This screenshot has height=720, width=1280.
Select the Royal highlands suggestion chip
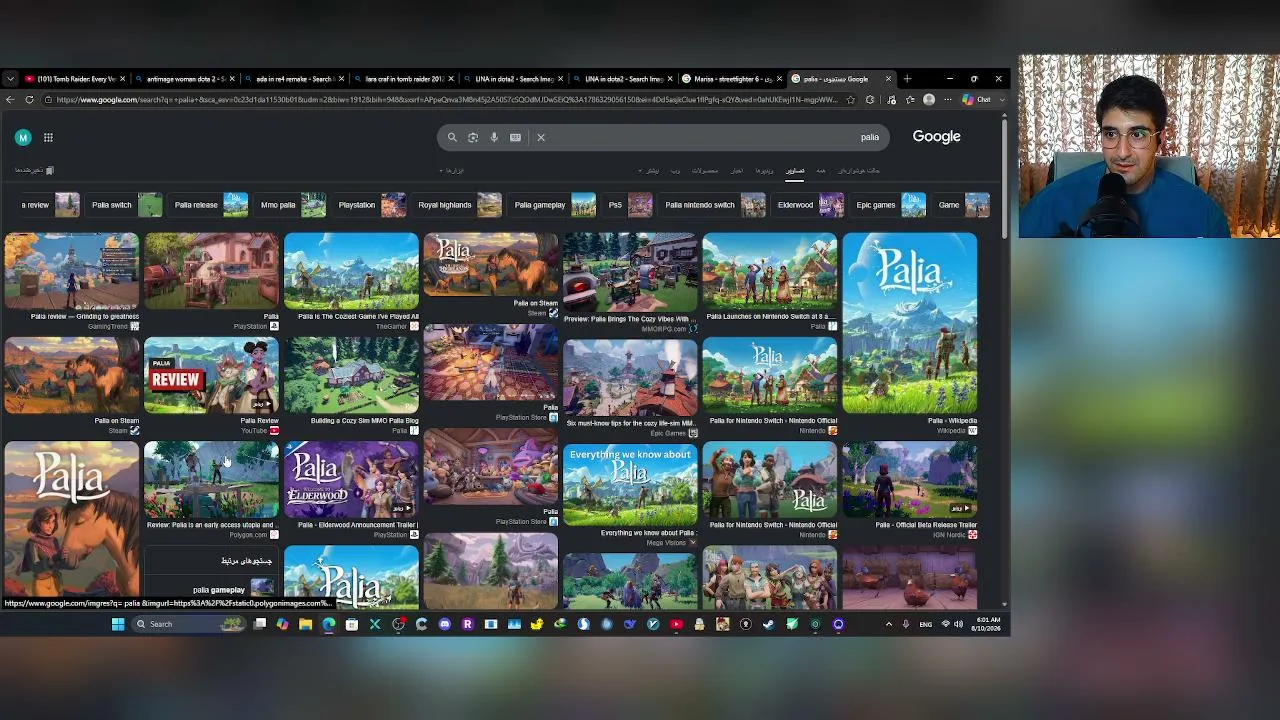click(459, 205)
